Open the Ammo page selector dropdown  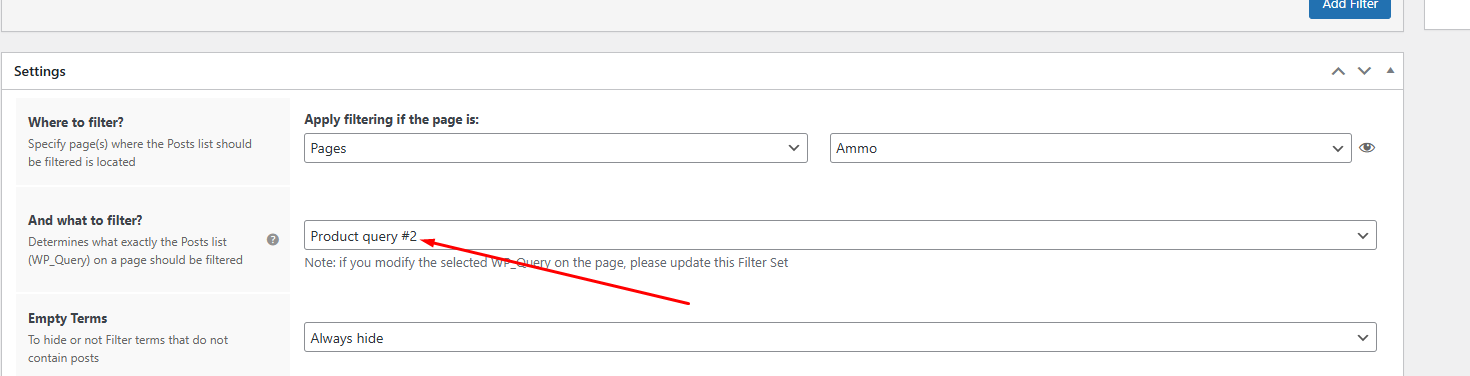[1091, 148]
